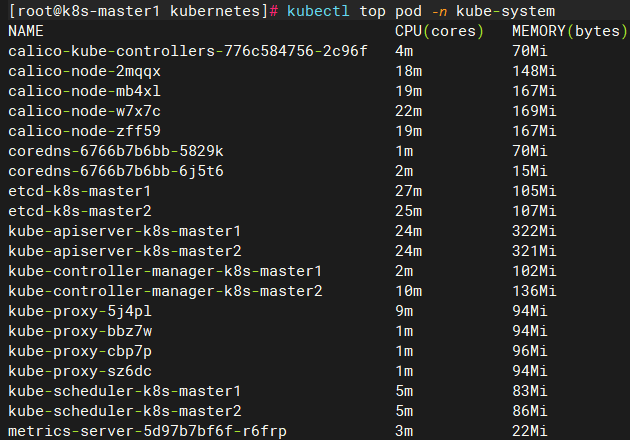Select pod name etcd-k8s-master1
Image resolution: width=630 pixels, height=440 pixels.
click(80, 191)
